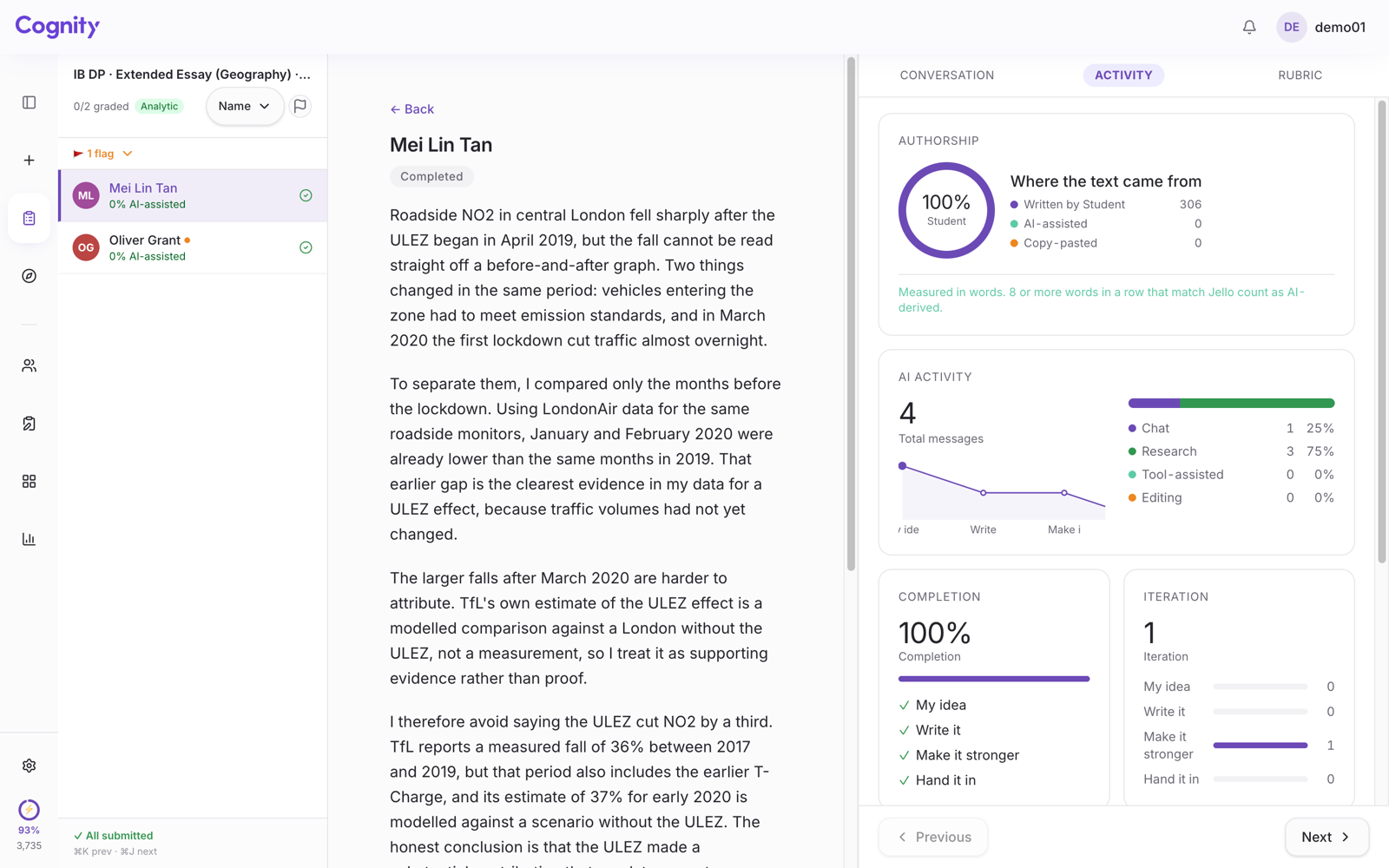The width and height of the screenshot is (1389, 868).
Task: Click the DE user avatar
Action: (1291, 27)
